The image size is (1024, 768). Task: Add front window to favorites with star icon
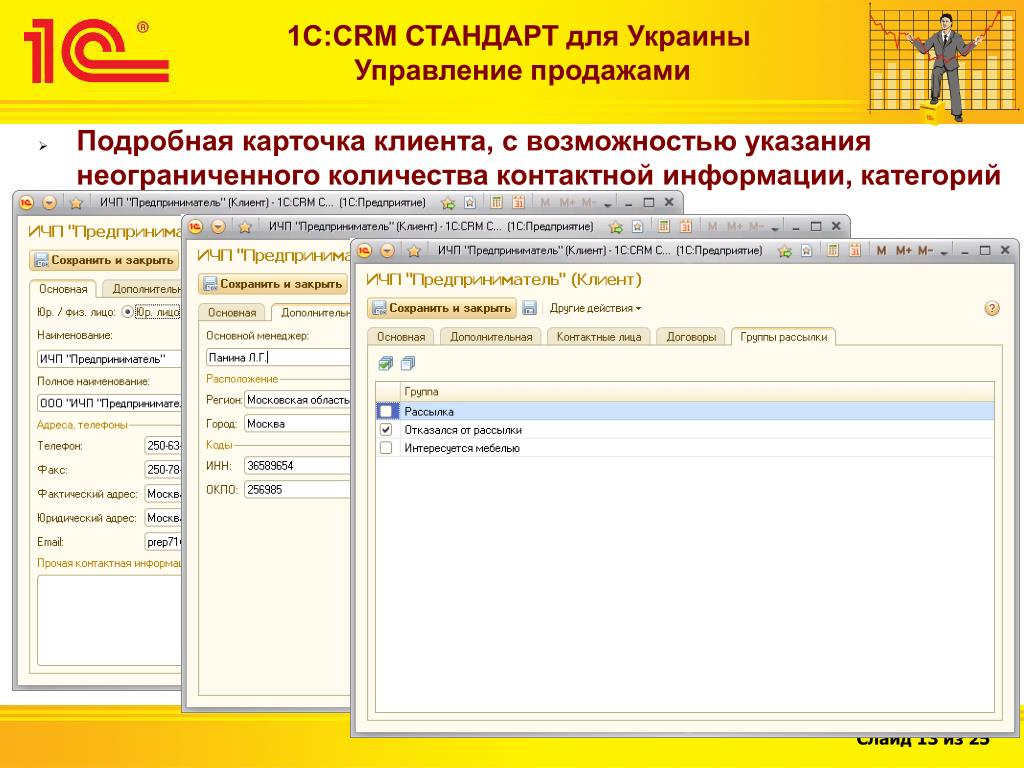click(x=413, y=251)
